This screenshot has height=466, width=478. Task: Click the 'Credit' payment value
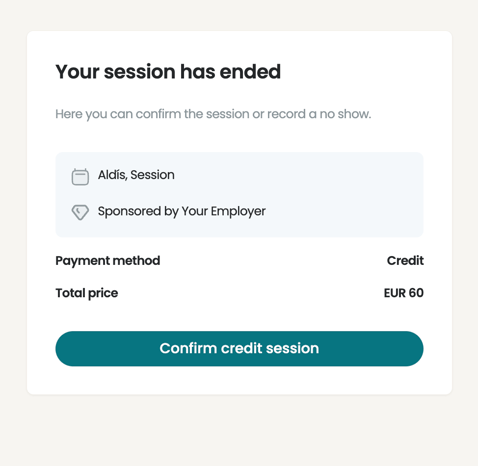(405, 260)
